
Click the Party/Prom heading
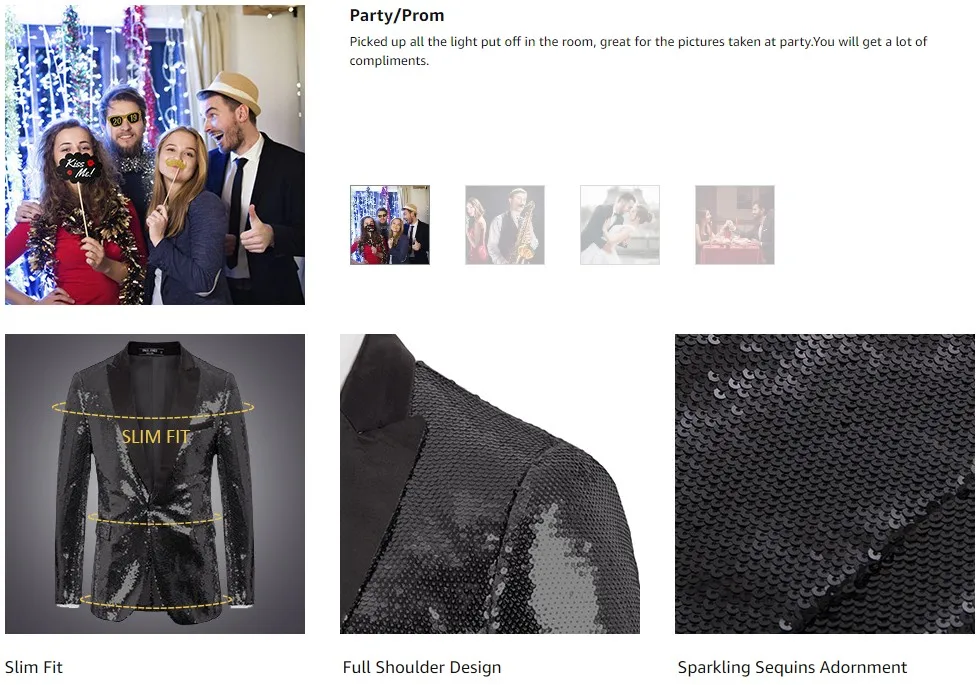tap(397, 16)
